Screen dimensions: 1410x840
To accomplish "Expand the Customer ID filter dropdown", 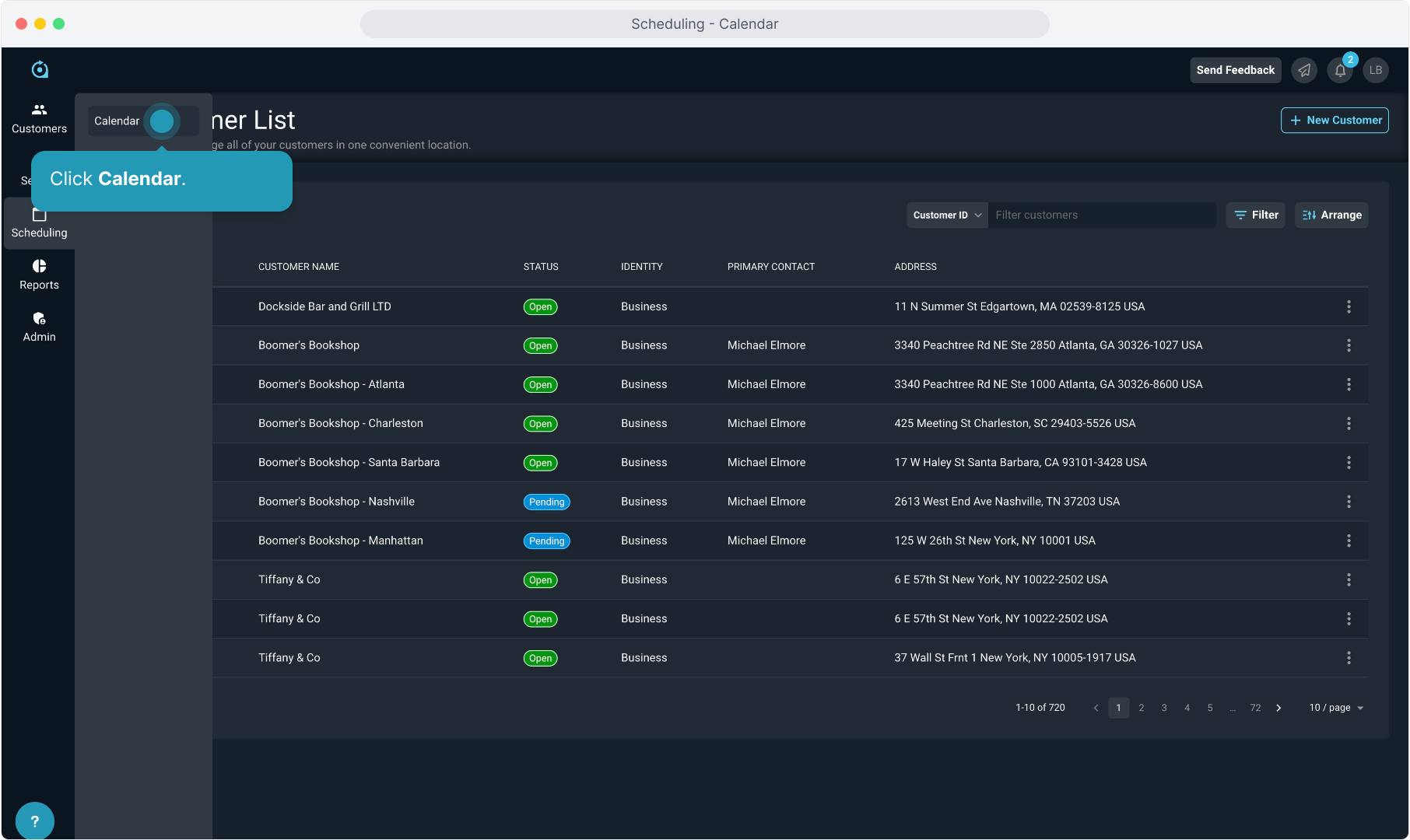I will pos(947,215).
